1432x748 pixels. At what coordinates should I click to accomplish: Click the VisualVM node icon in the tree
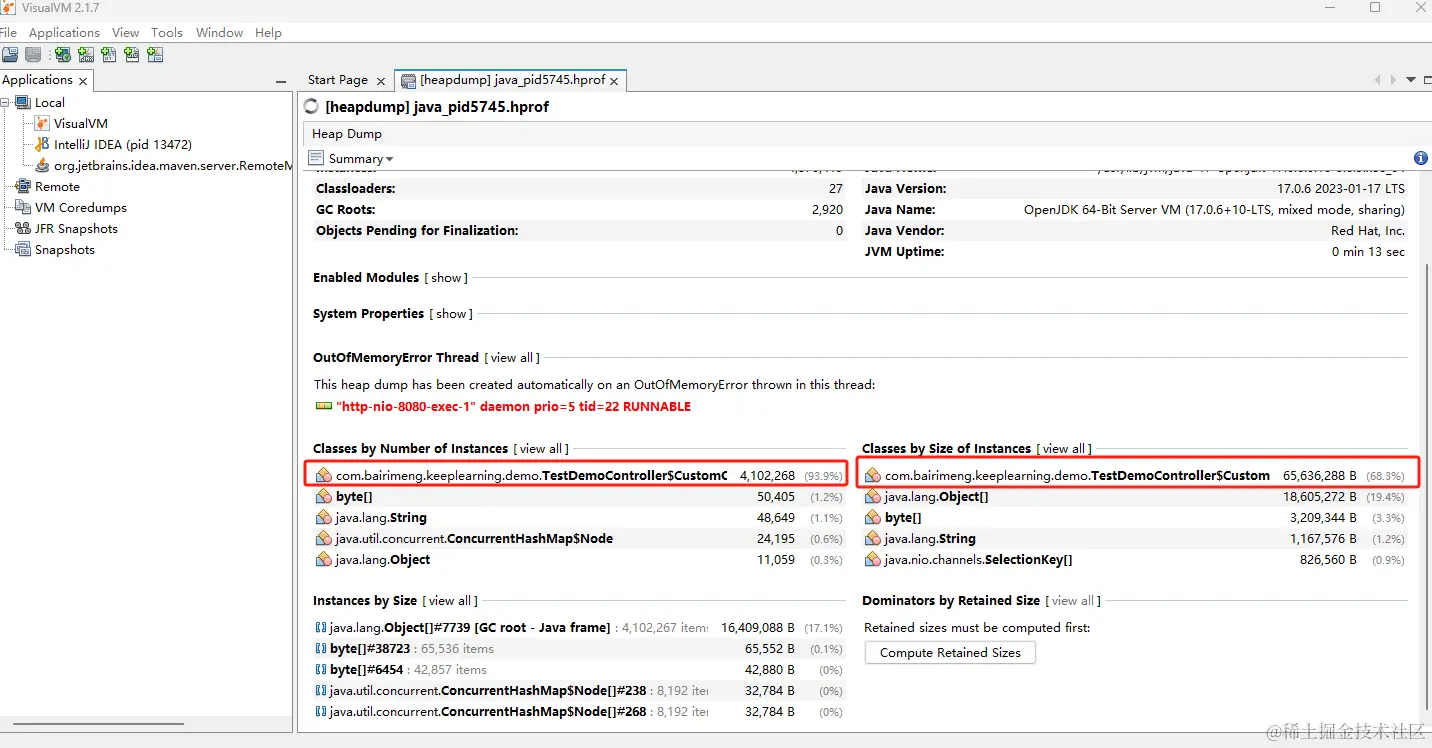point(42,123)
